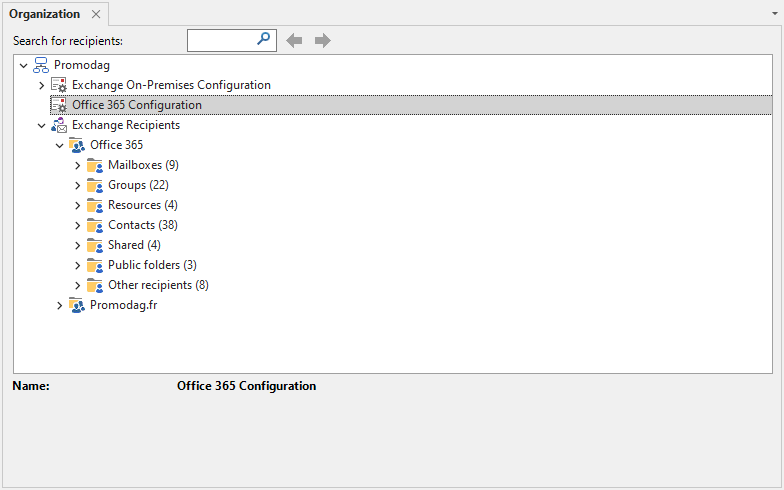Screen dimensions: 784x490
Task: Collapse the Promodag root node
Action: pyautogui.click(x=24, y=66)
